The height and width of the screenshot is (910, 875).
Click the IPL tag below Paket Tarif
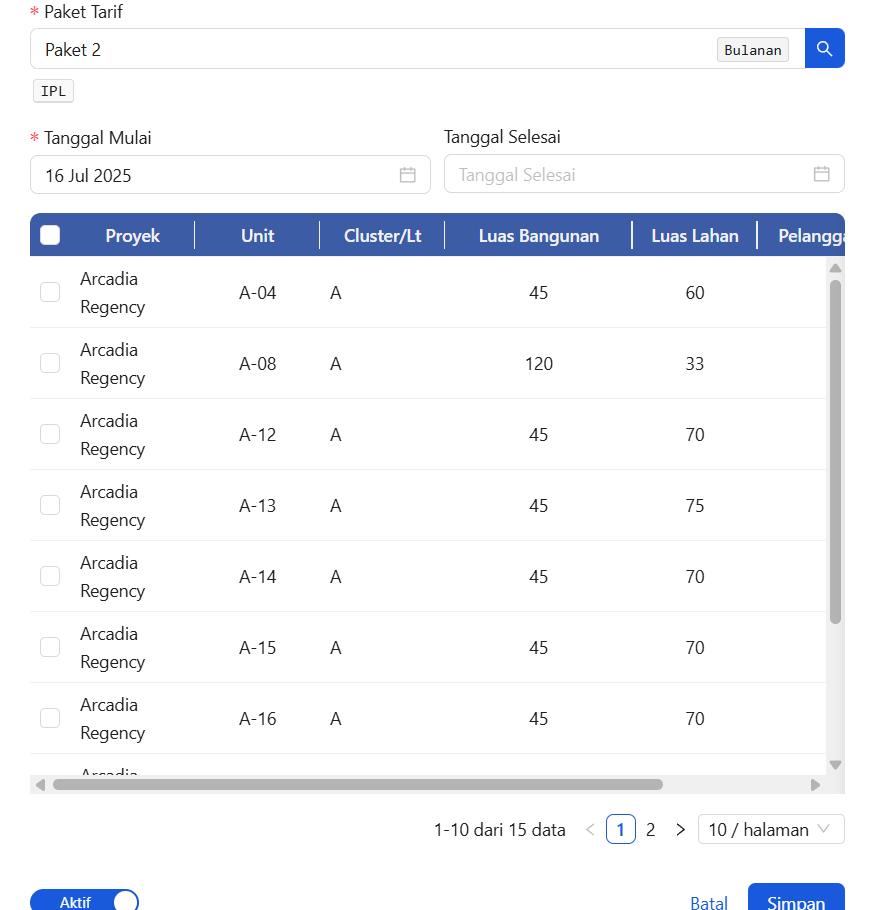coord(53,90)
